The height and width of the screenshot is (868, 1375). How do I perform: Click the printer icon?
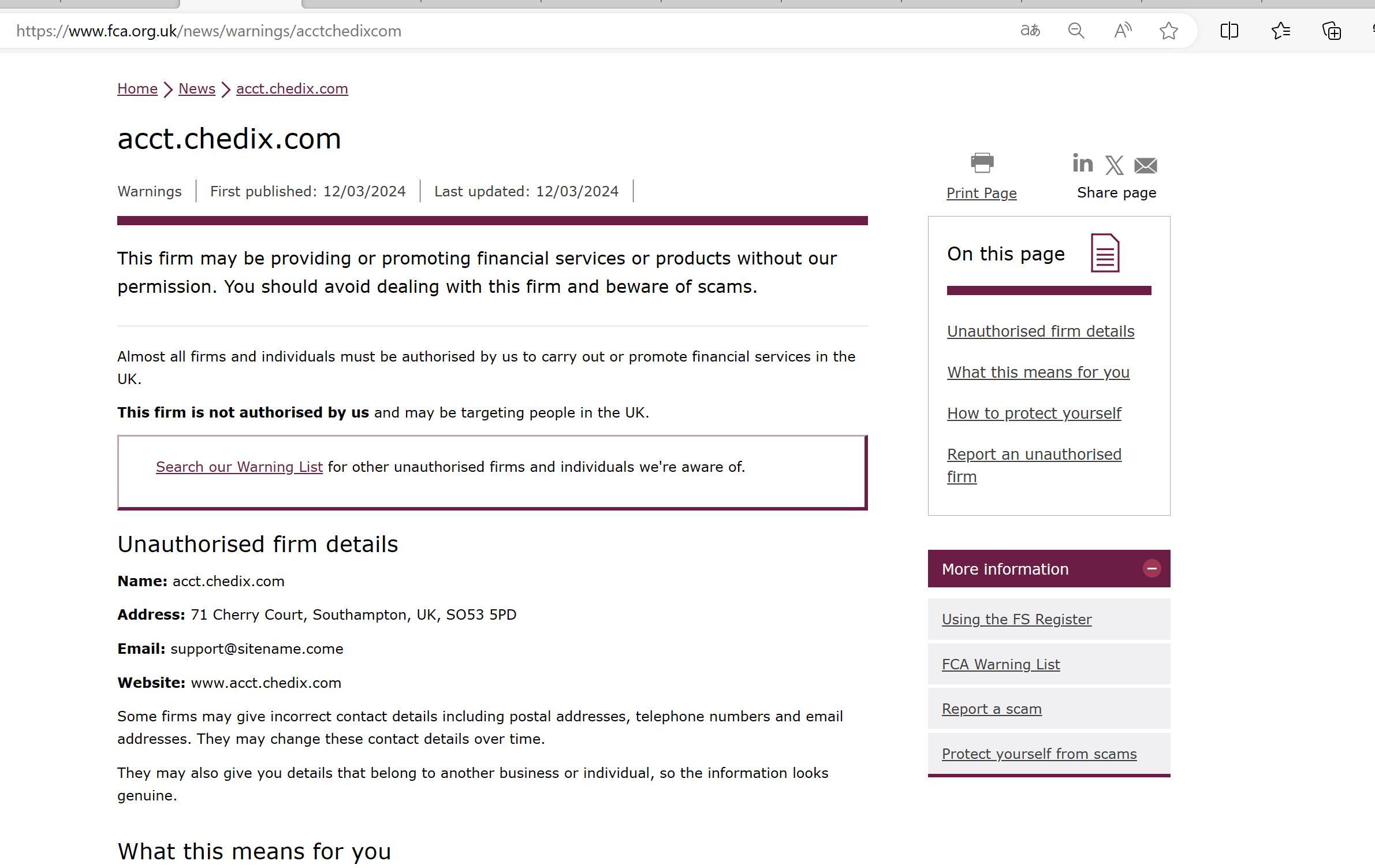[x=982, y=163]
